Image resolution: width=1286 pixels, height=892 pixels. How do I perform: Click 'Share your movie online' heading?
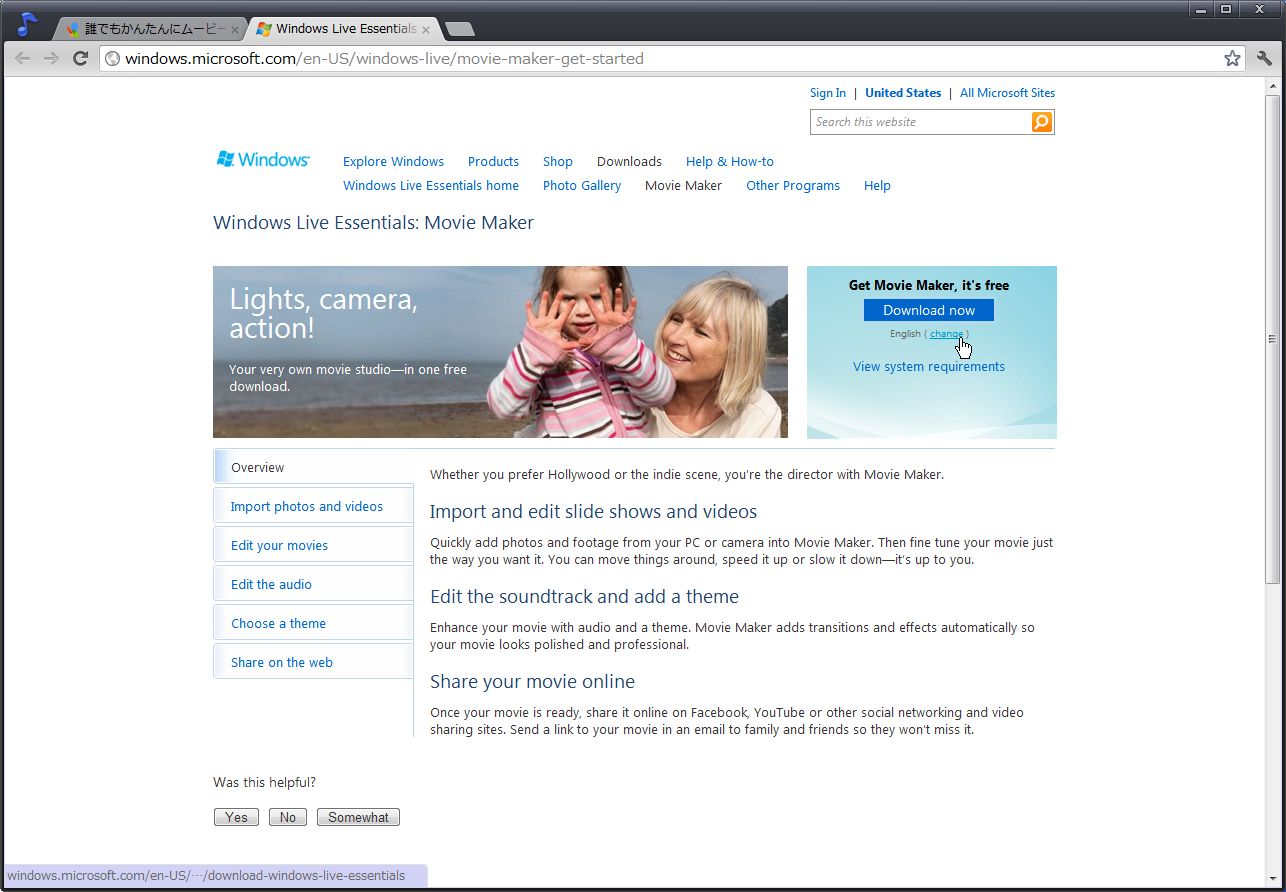pos(532,681)
